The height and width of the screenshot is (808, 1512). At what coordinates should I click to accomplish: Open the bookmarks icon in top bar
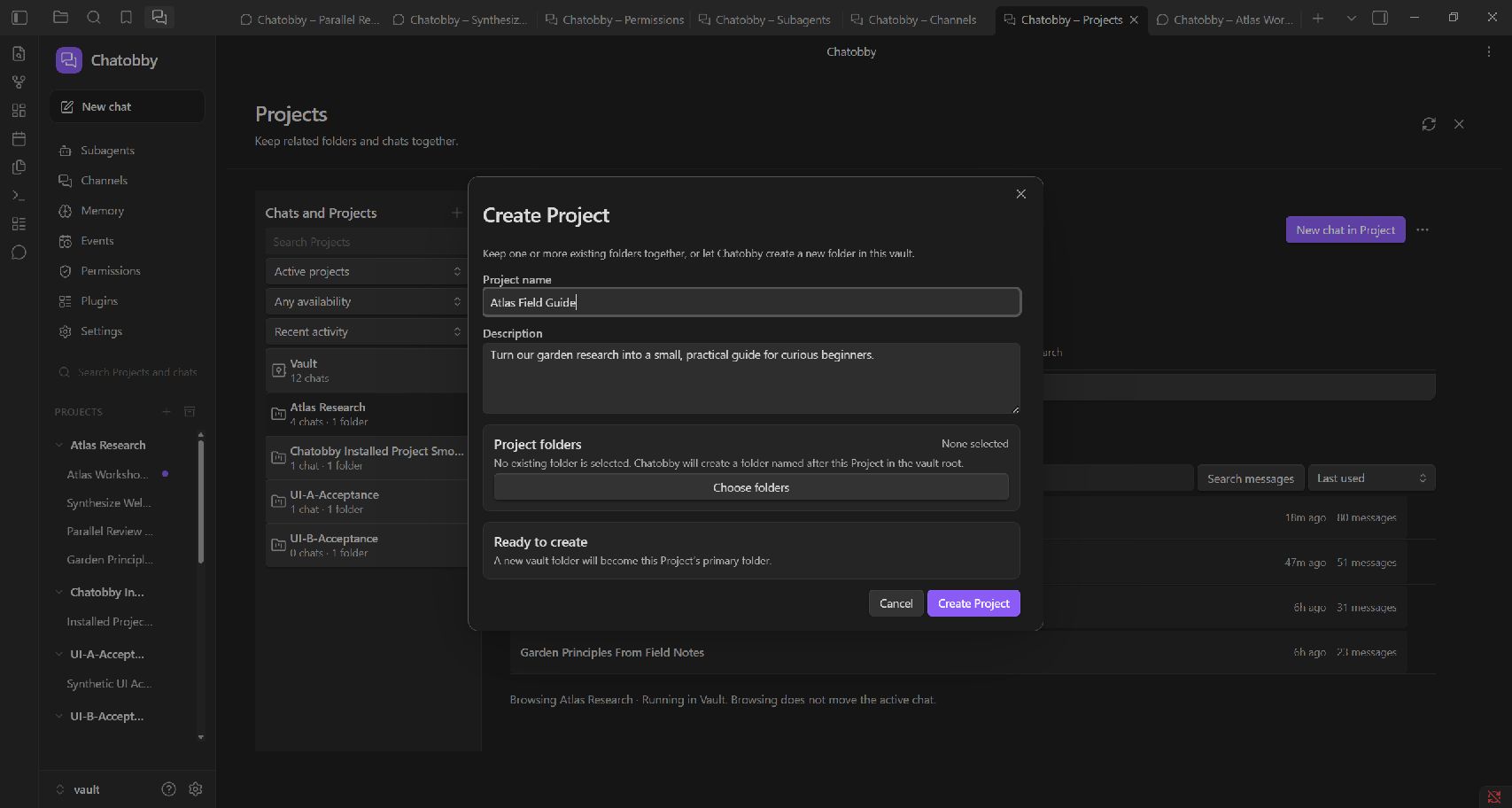(126, 18)
